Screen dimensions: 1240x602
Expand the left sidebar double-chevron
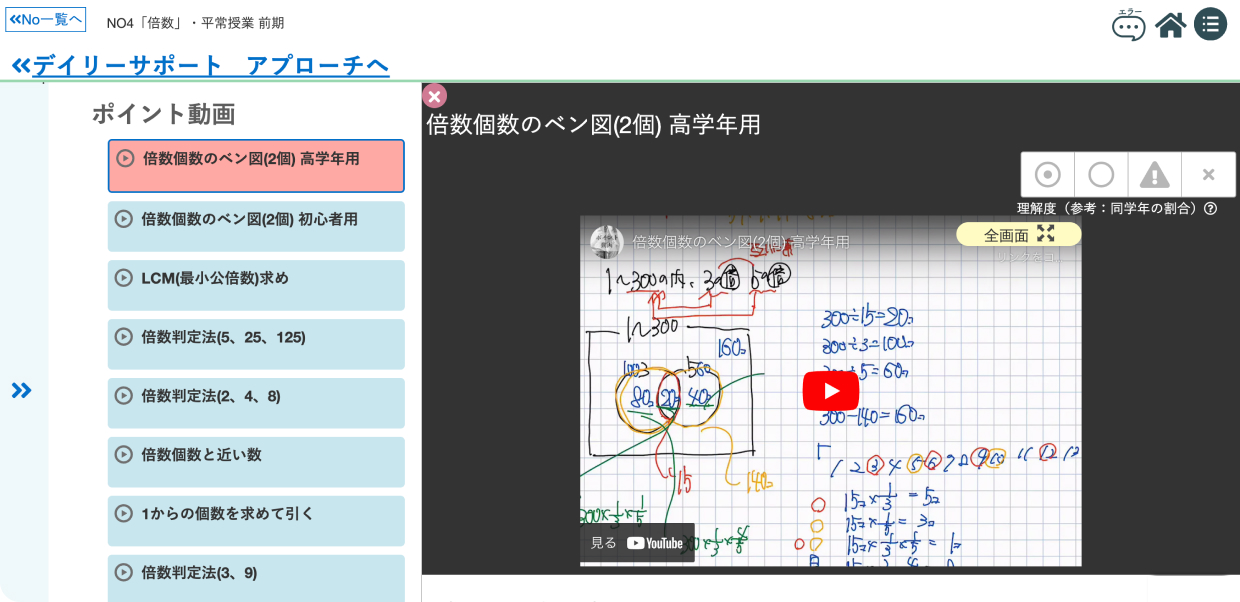click(21, 390)
